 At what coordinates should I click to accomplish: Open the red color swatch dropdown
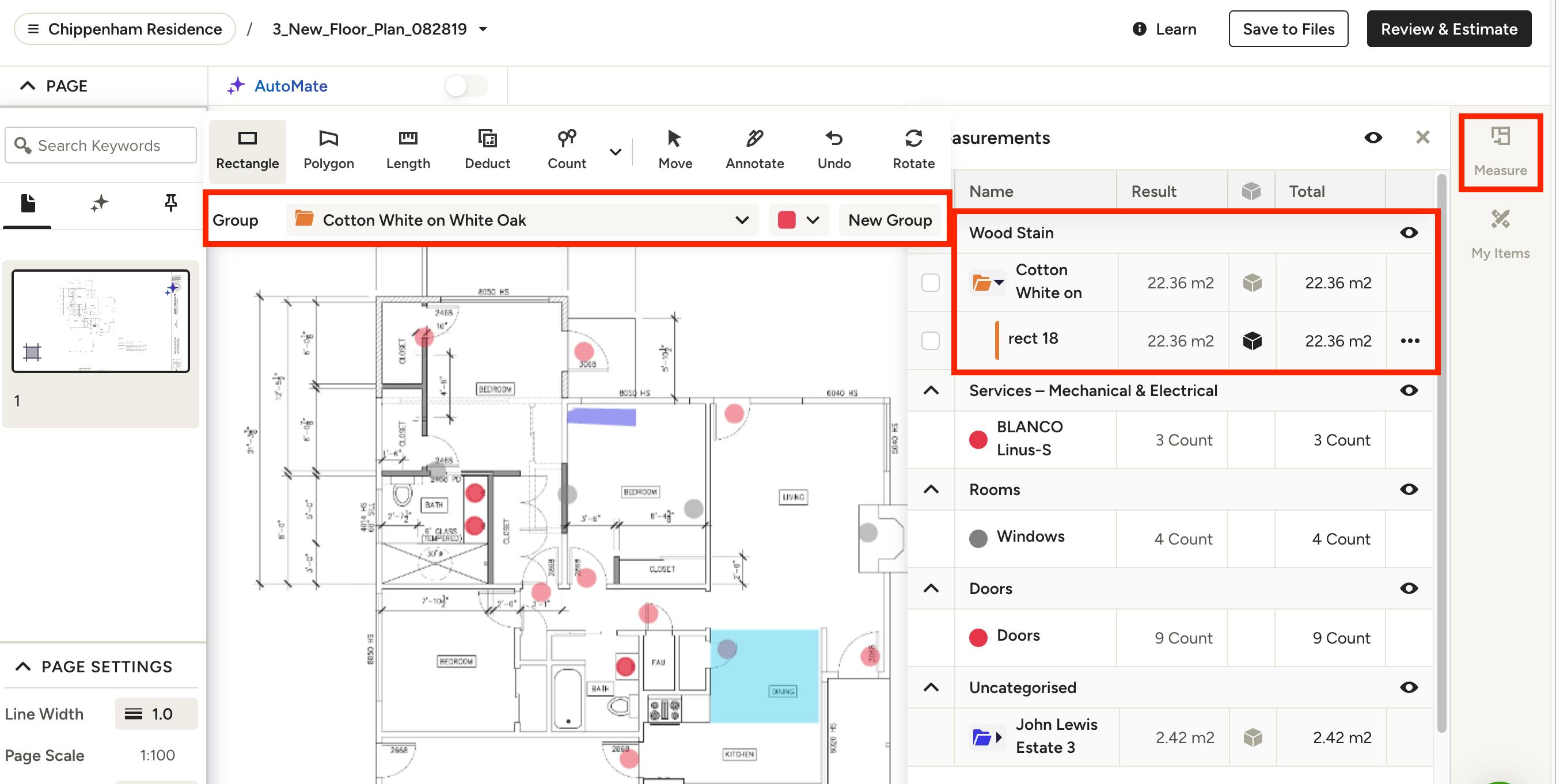point(799,220)
